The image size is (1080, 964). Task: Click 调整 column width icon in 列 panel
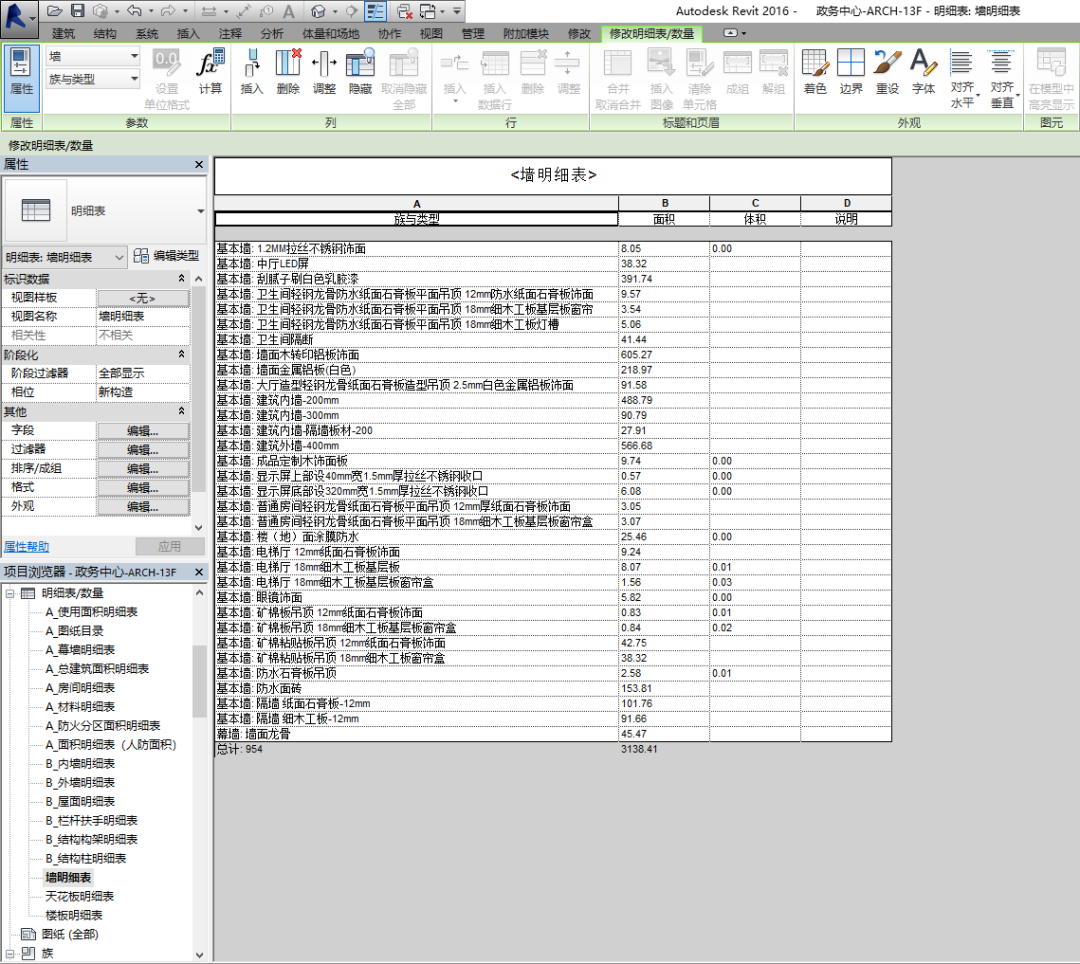click(324, 72)
